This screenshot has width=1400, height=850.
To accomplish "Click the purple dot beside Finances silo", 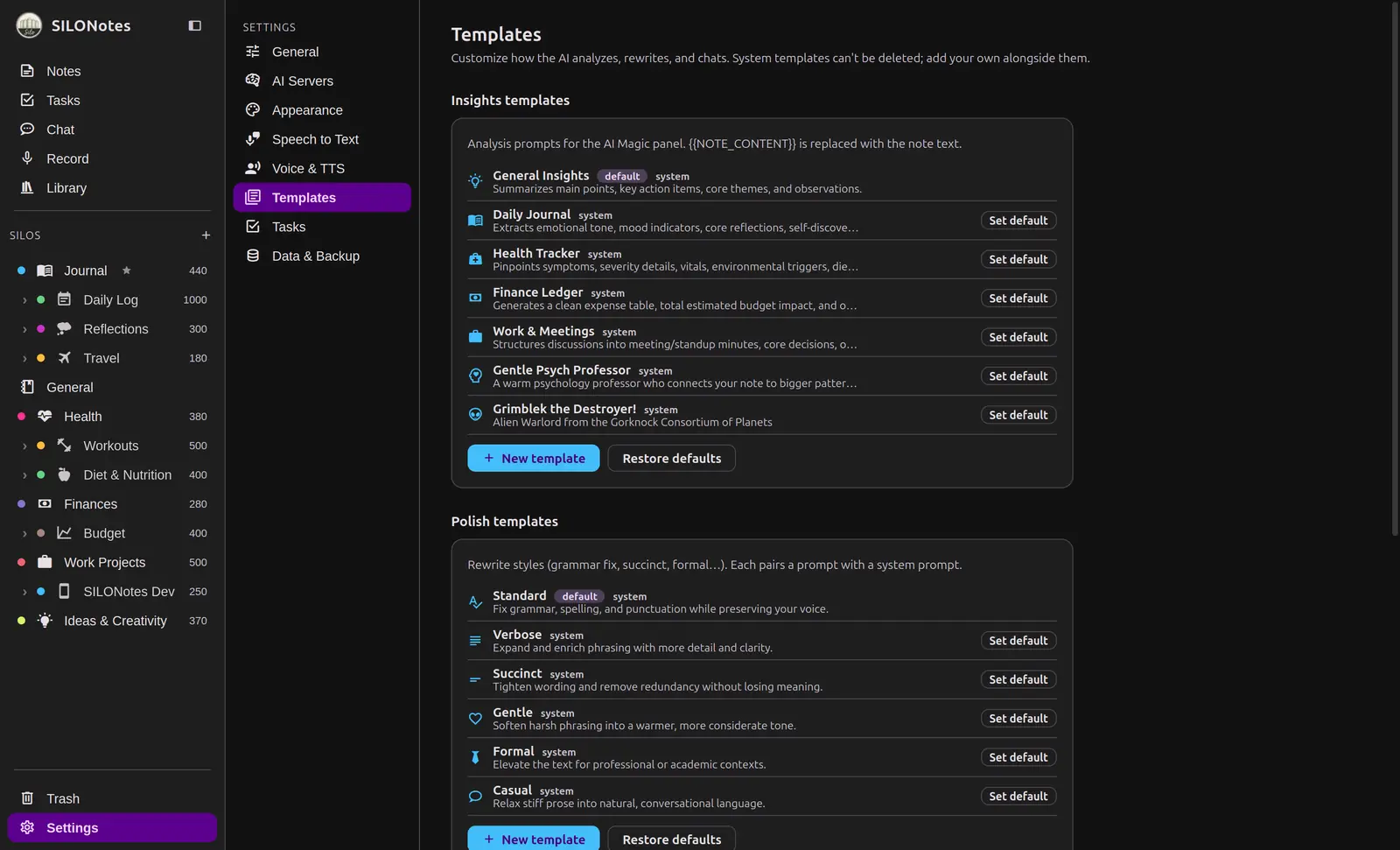I will [21, 504].
